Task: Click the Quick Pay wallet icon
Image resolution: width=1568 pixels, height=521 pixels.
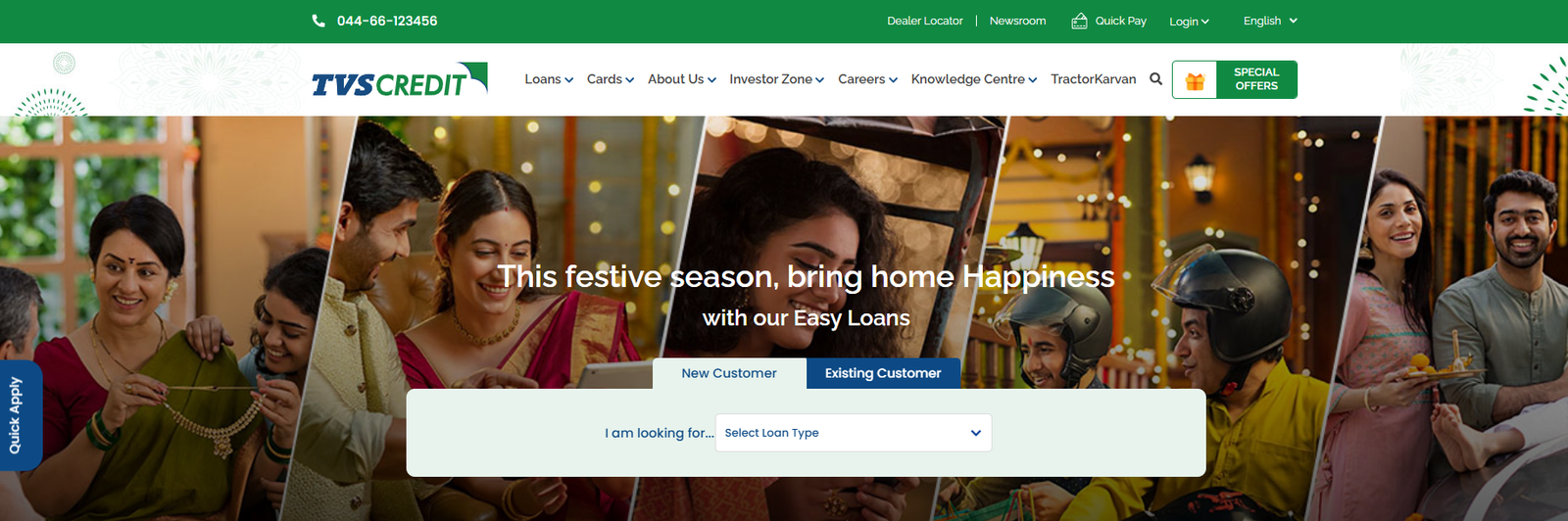Action: tap(1079, 21)
